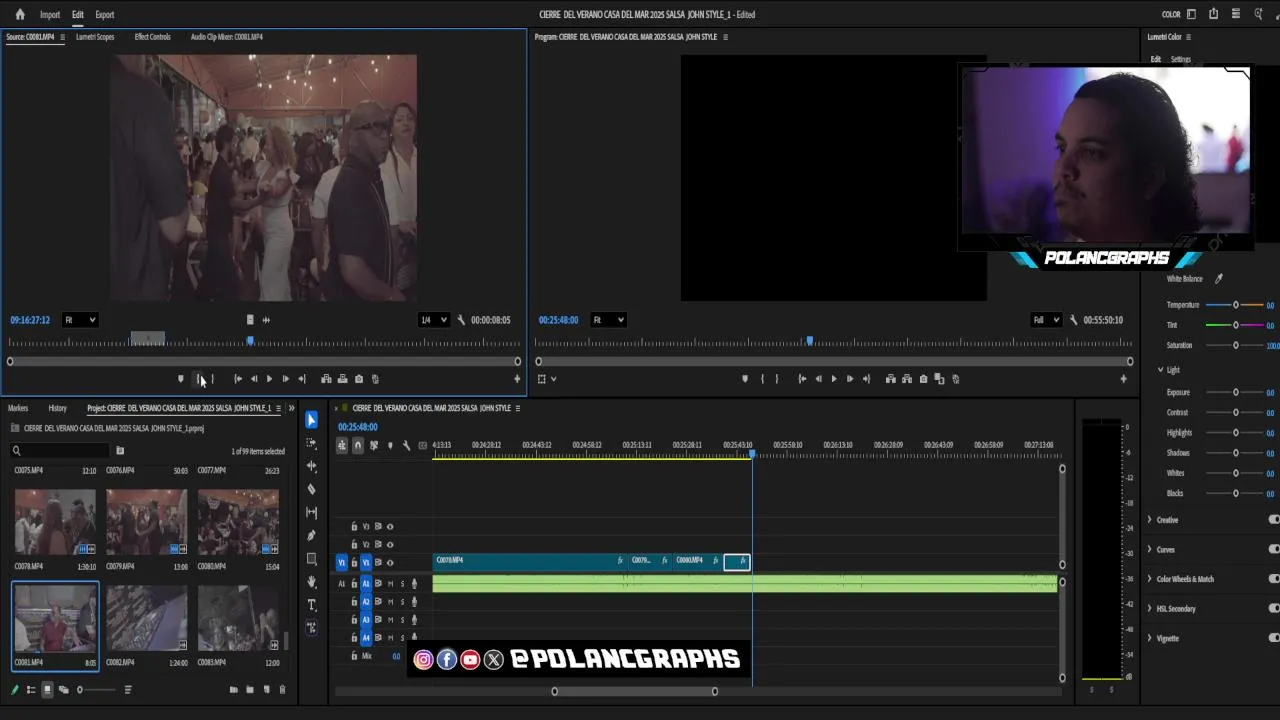1280x720 pixels.
Task: Open Program playback resolution Full dropdown
Action: click(1045, 320)
